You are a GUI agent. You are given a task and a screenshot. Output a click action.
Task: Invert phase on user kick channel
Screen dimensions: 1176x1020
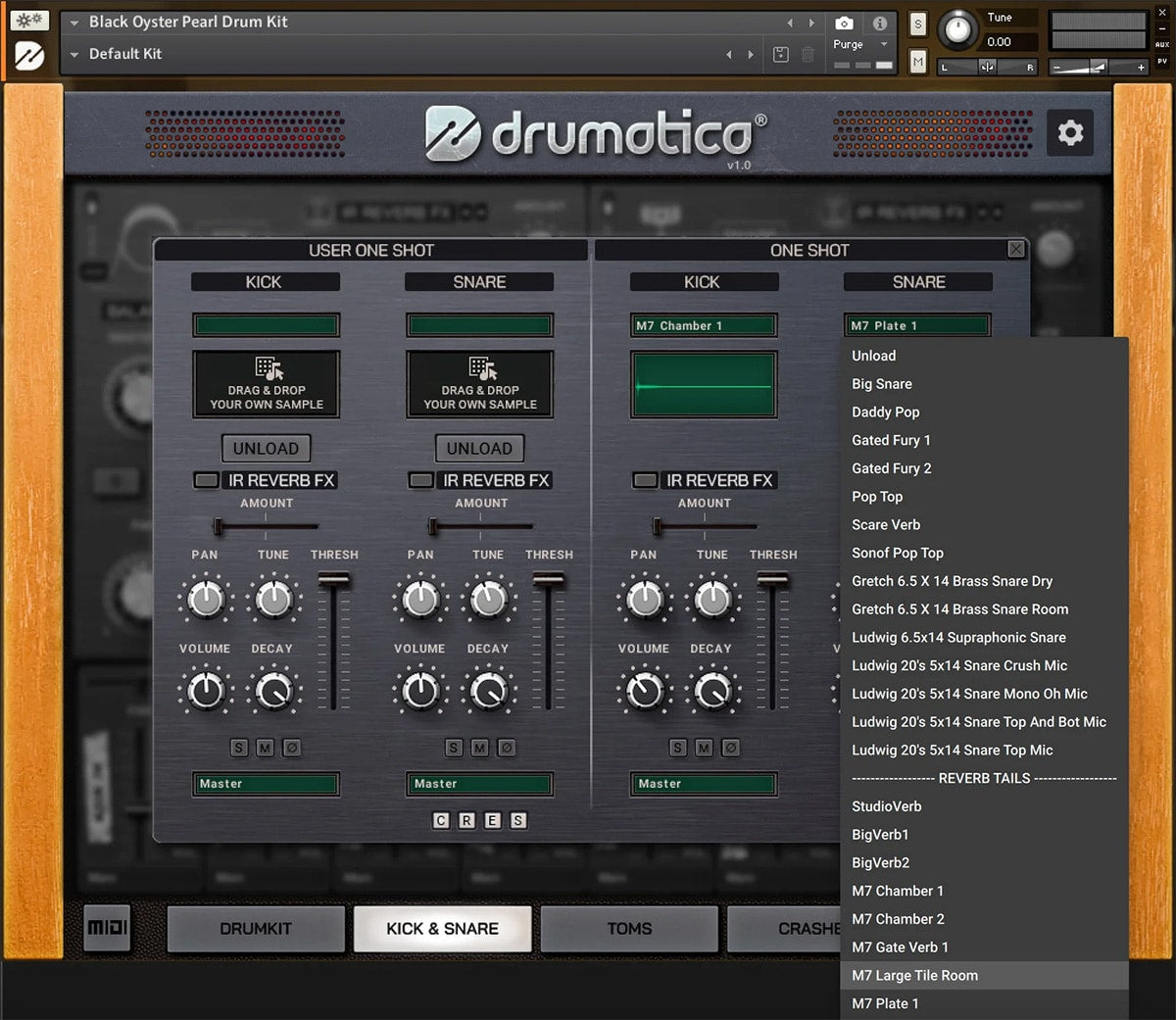[292, 748]
